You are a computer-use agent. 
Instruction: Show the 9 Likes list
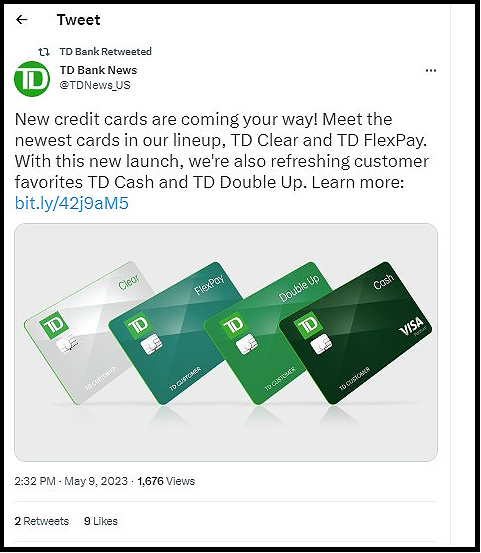(x=101, y=521)
